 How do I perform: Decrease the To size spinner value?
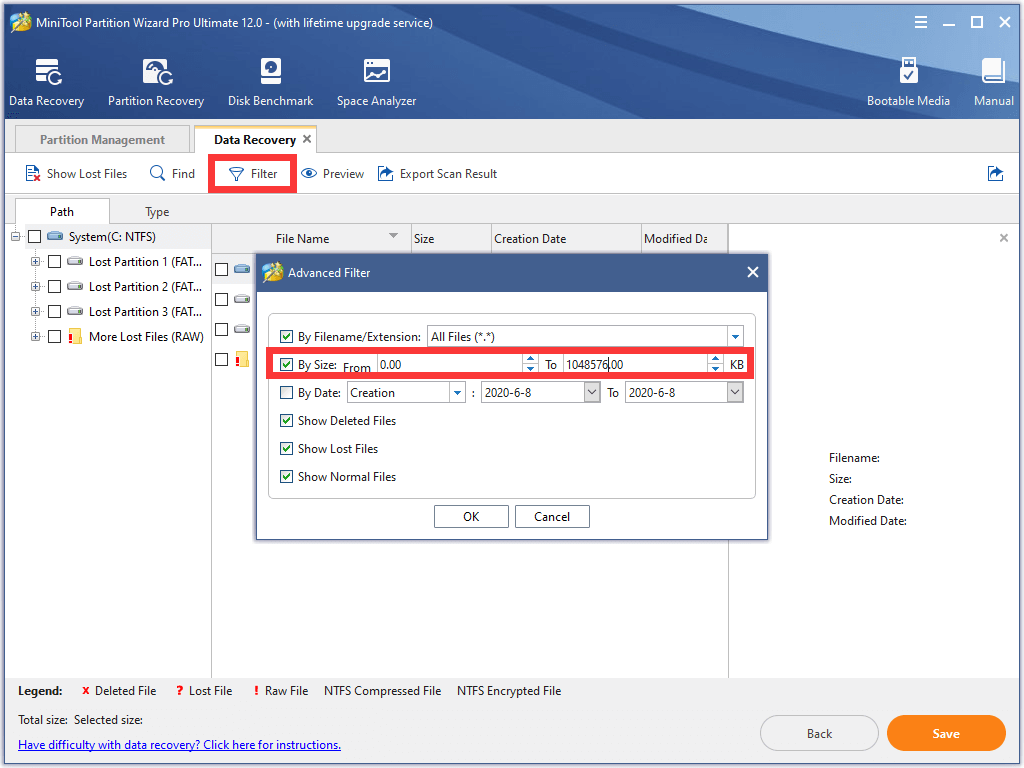click(716, 369)
